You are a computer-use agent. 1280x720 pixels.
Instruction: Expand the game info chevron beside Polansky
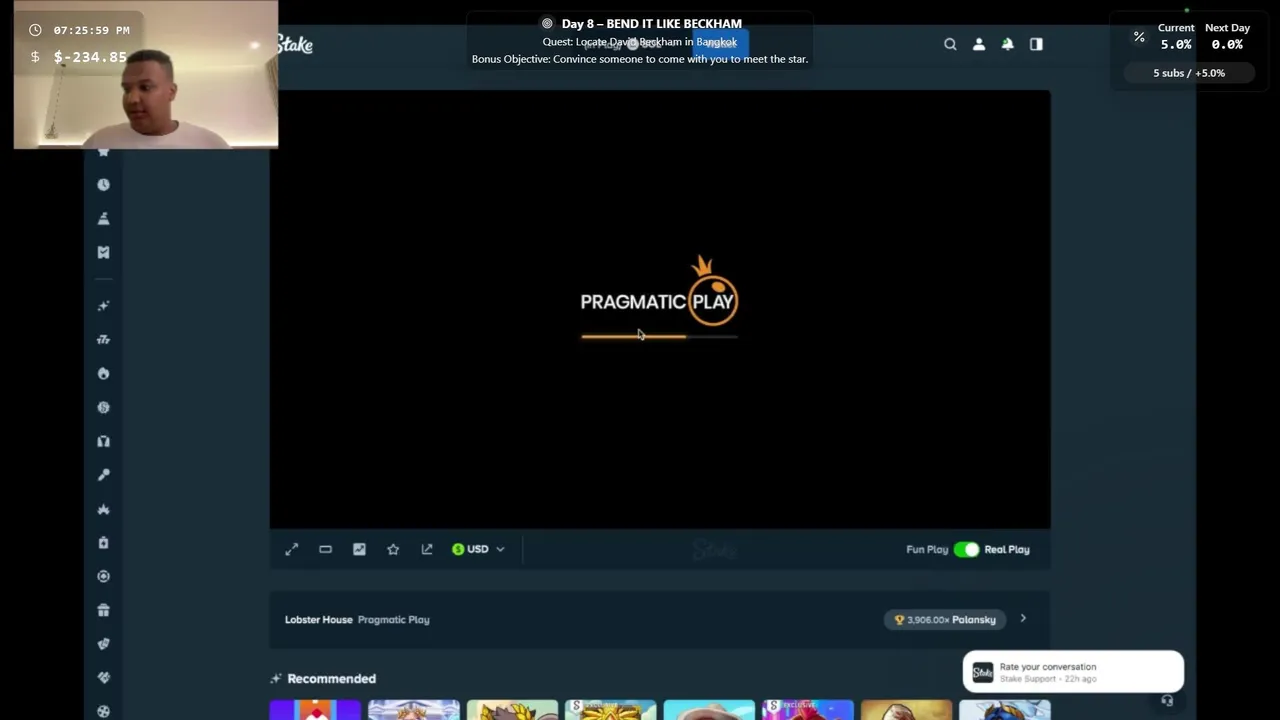click(x=1022, y=619)
